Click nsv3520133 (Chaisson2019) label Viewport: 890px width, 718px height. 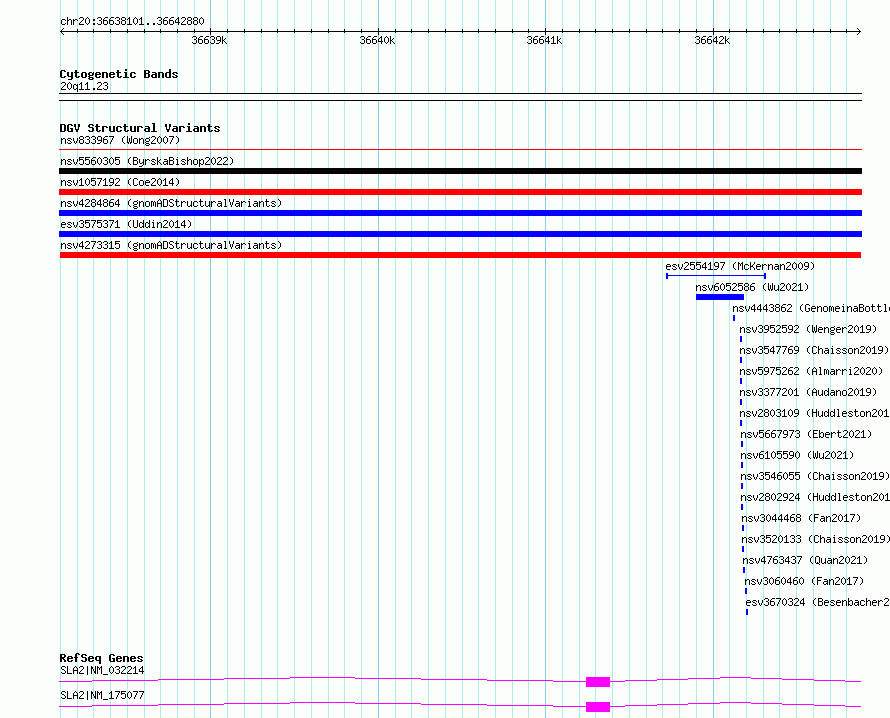point(816,539)
